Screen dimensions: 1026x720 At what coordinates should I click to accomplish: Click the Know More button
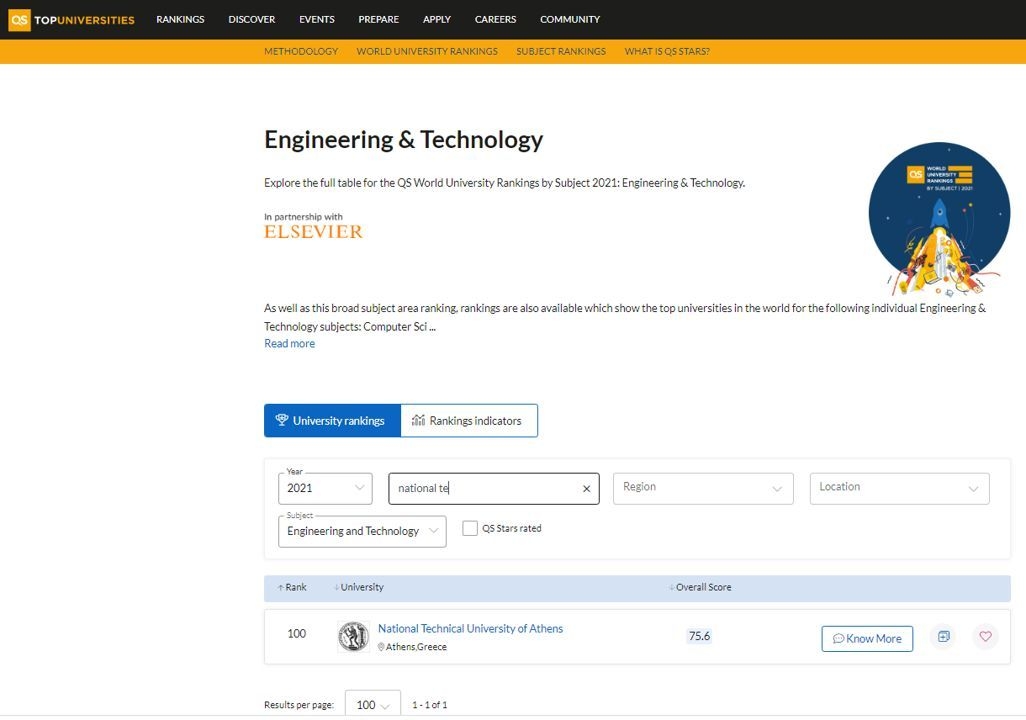(x=867, y=639)
